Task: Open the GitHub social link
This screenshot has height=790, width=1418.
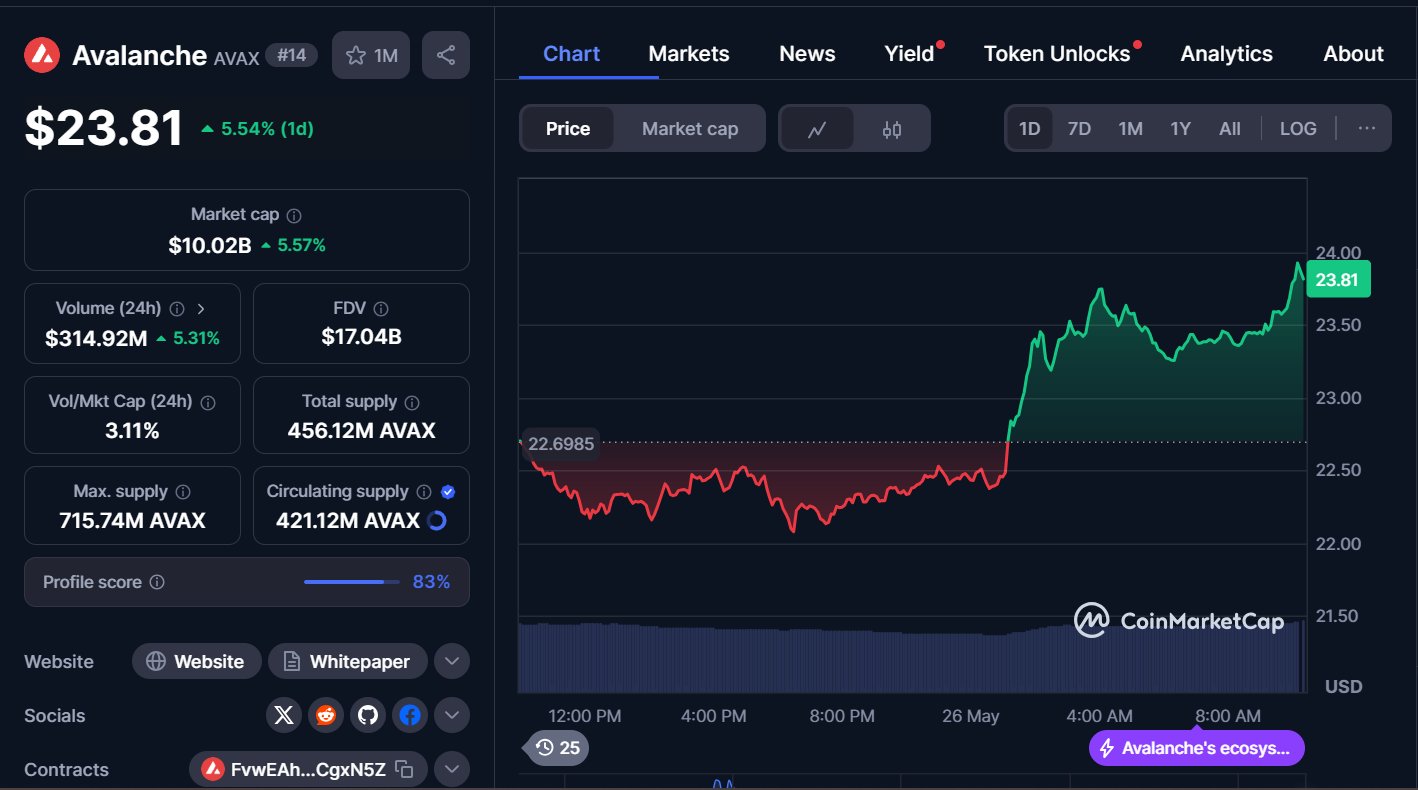Action: coord(368,715)
